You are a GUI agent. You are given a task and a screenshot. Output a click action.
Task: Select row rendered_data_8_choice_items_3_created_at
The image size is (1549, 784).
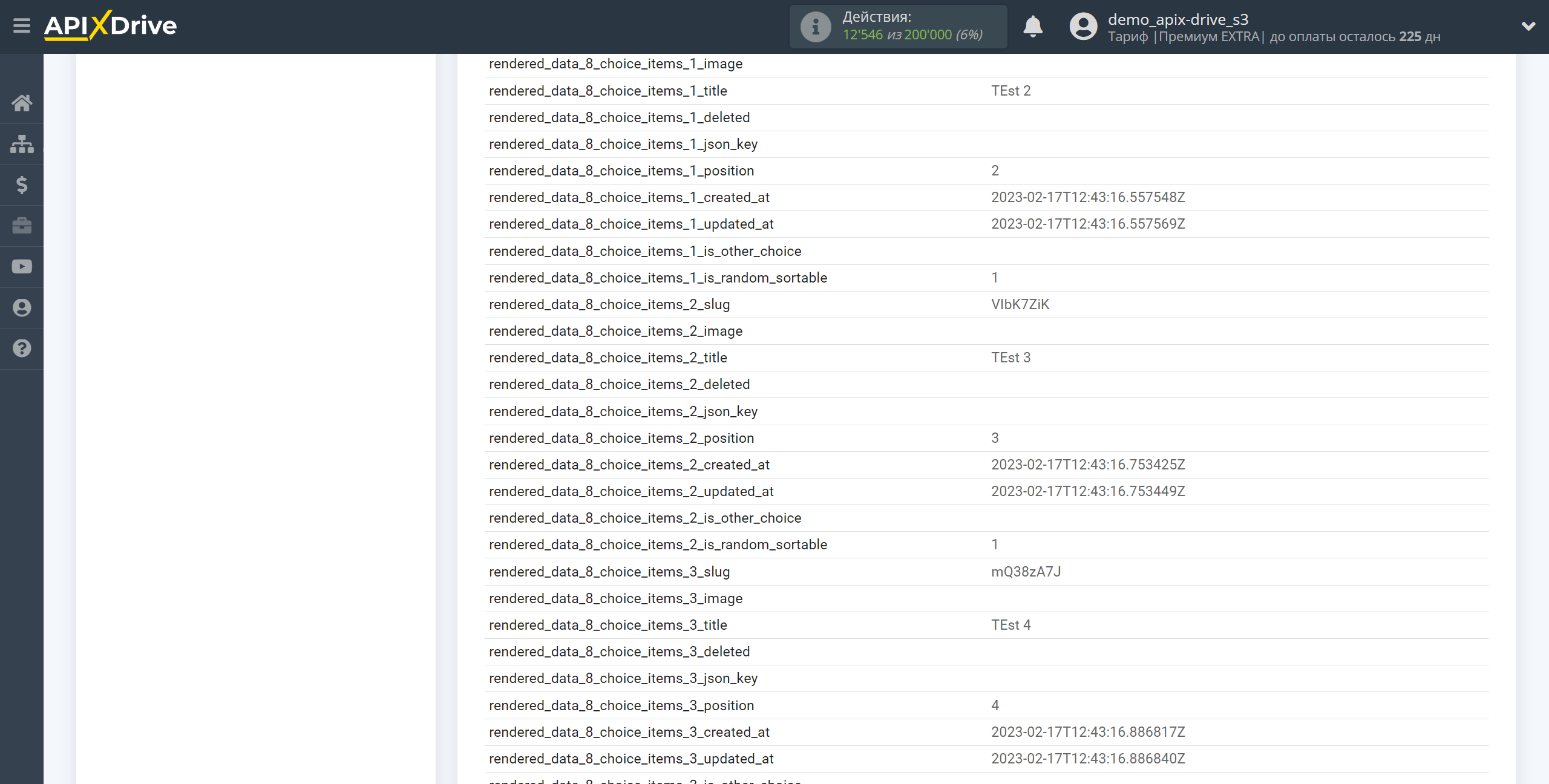click(x=986, y=732)
